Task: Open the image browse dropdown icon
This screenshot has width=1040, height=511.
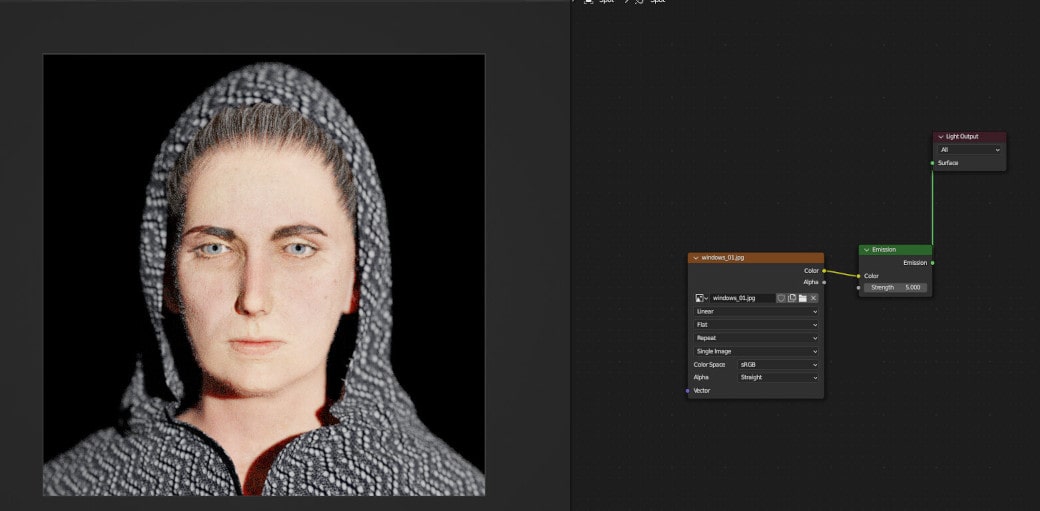Action: (702, 299)
